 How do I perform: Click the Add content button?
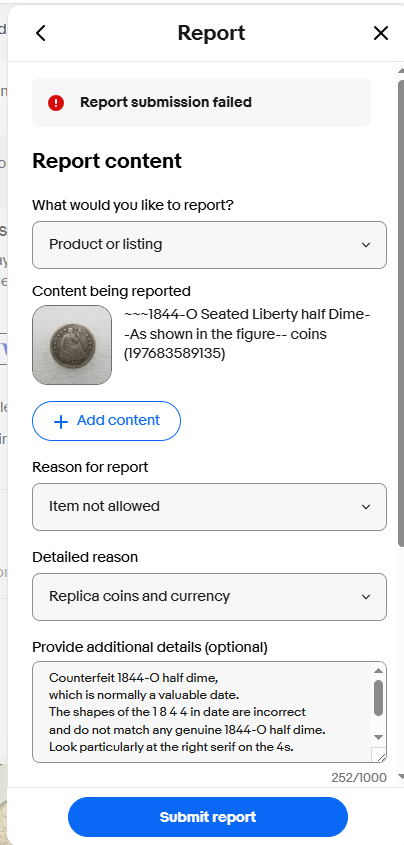[107, 421]
